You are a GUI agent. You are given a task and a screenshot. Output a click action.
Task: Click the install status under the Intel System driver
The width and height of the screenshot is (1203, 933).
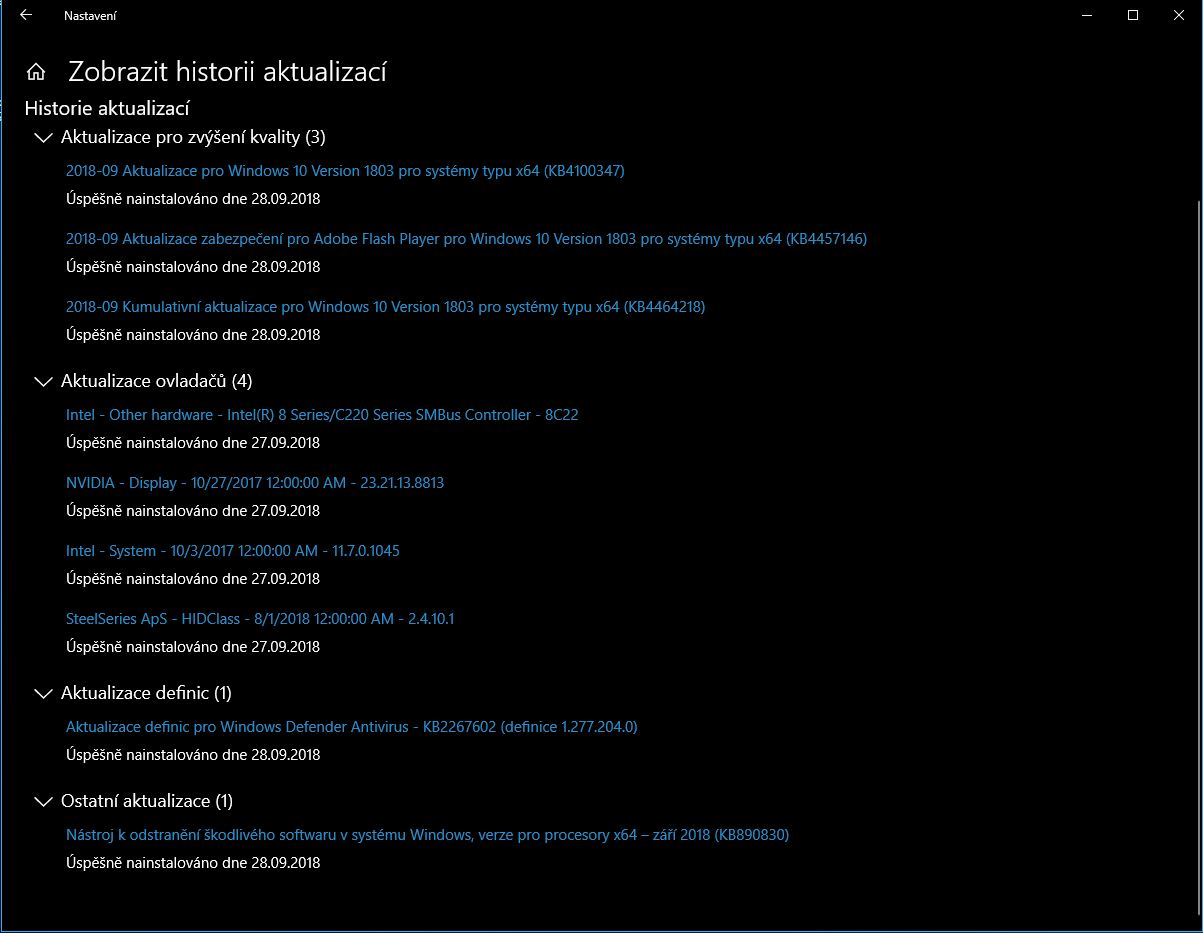click(x=193, y=579)
